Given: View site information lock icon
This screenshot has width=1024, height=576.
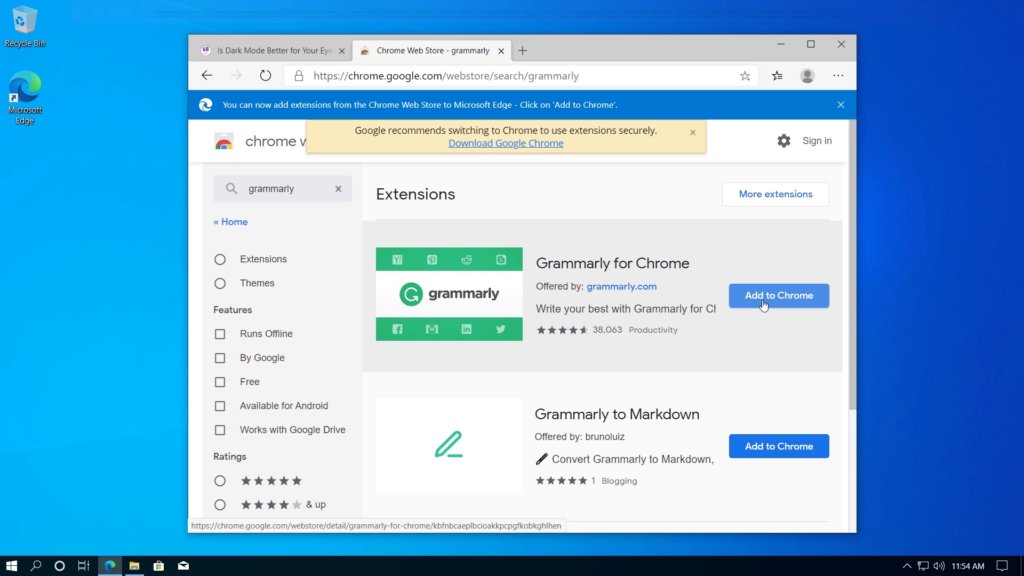Looking at the screenshot, I should click(299, 76).
